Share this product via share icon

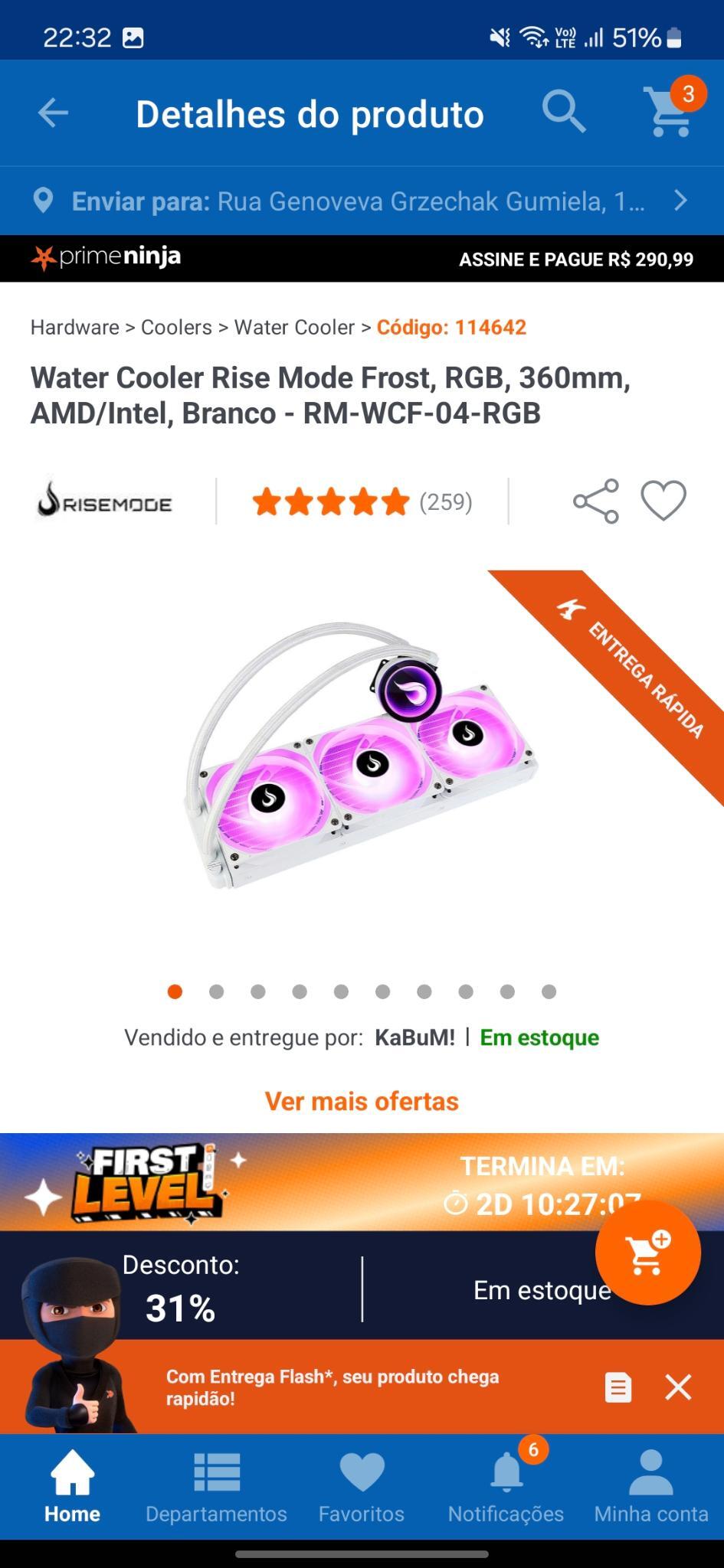[596, 501]
